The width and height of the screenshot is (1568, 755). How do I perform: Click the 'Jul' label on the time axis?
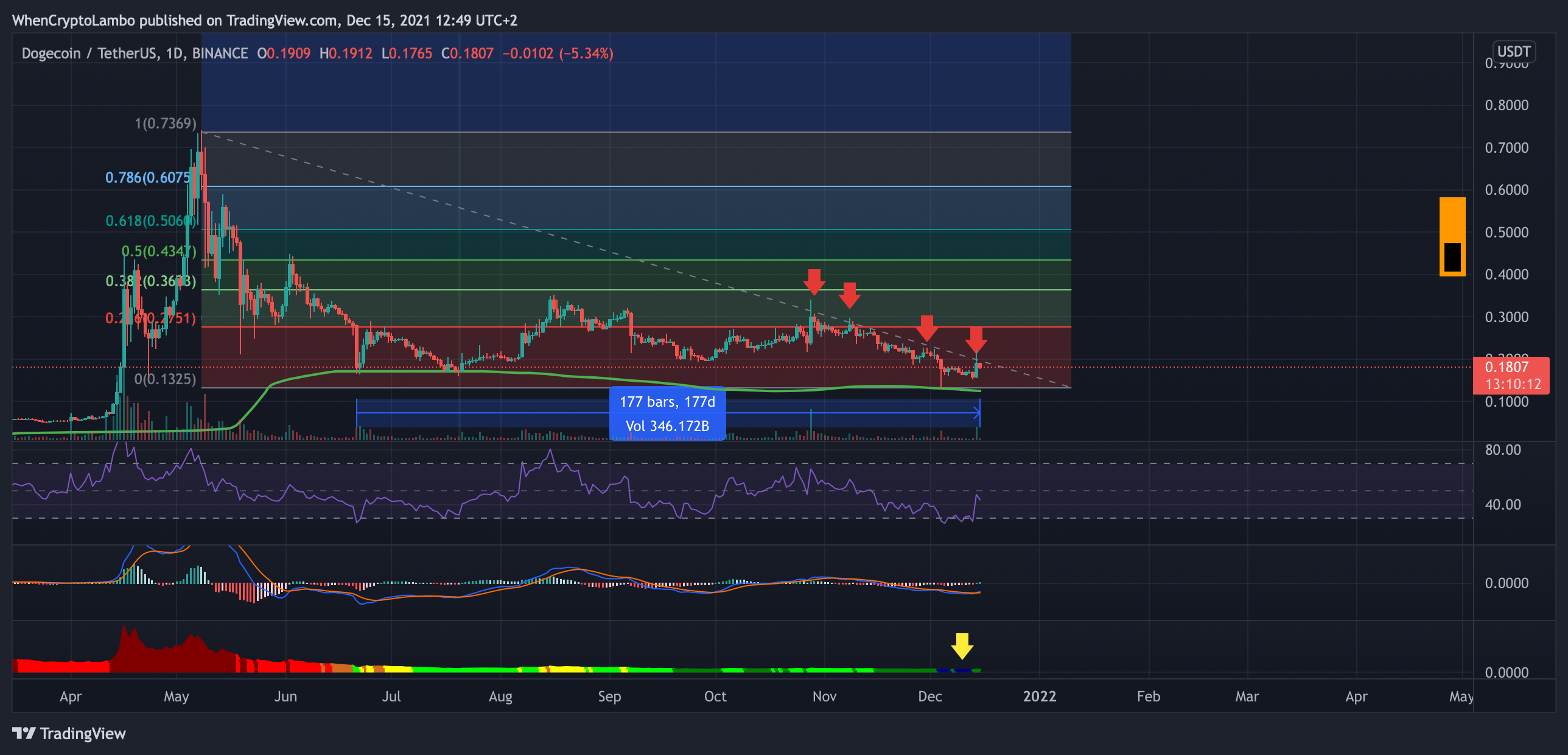(391, 697)
